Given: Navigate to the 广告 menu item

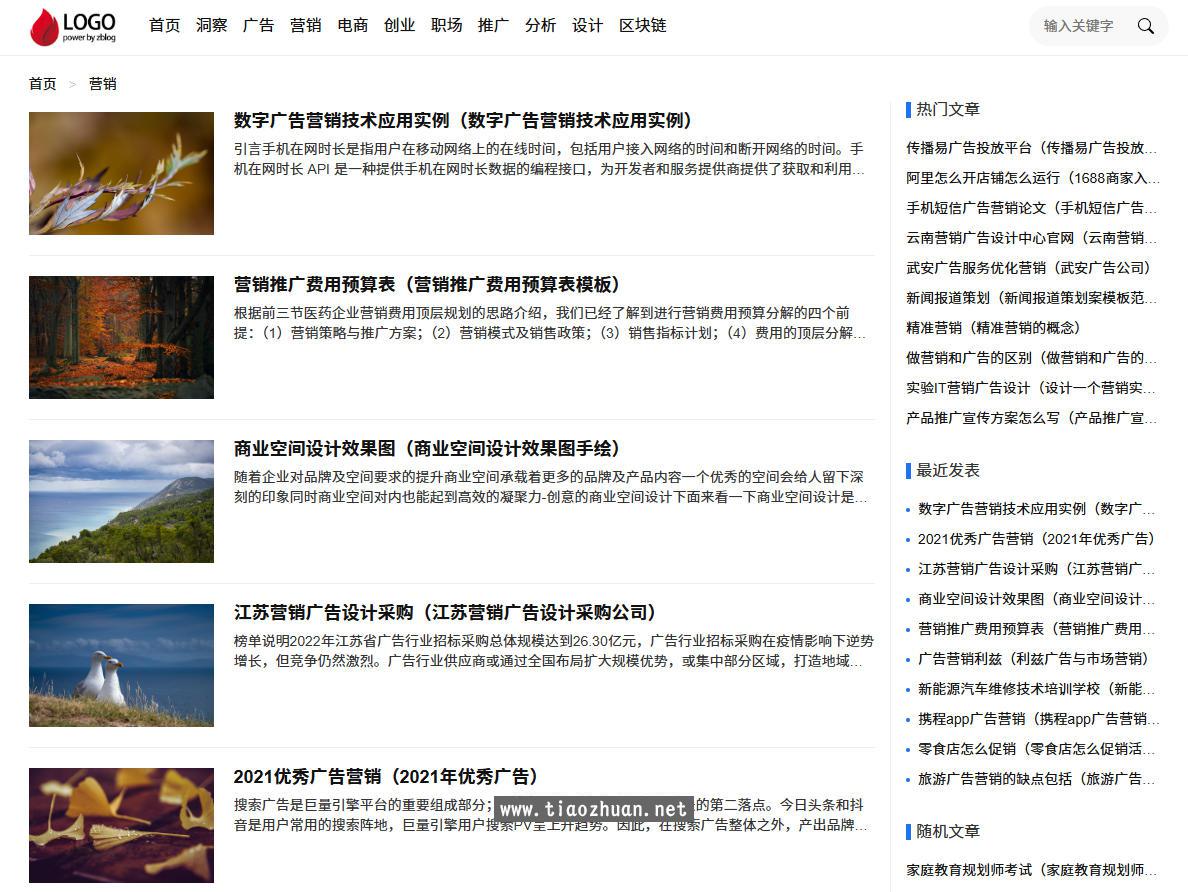Looking at the screenshot, I should point(258,25).
